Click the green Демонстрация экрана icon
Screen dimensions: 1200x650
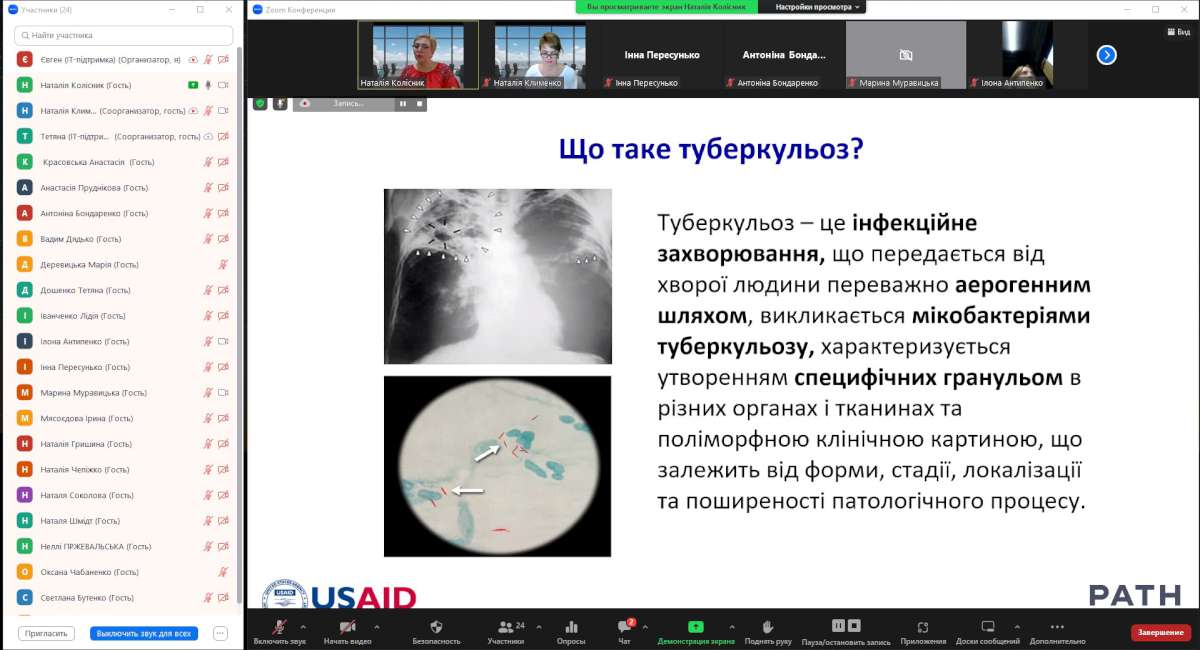tap(695, 627)
